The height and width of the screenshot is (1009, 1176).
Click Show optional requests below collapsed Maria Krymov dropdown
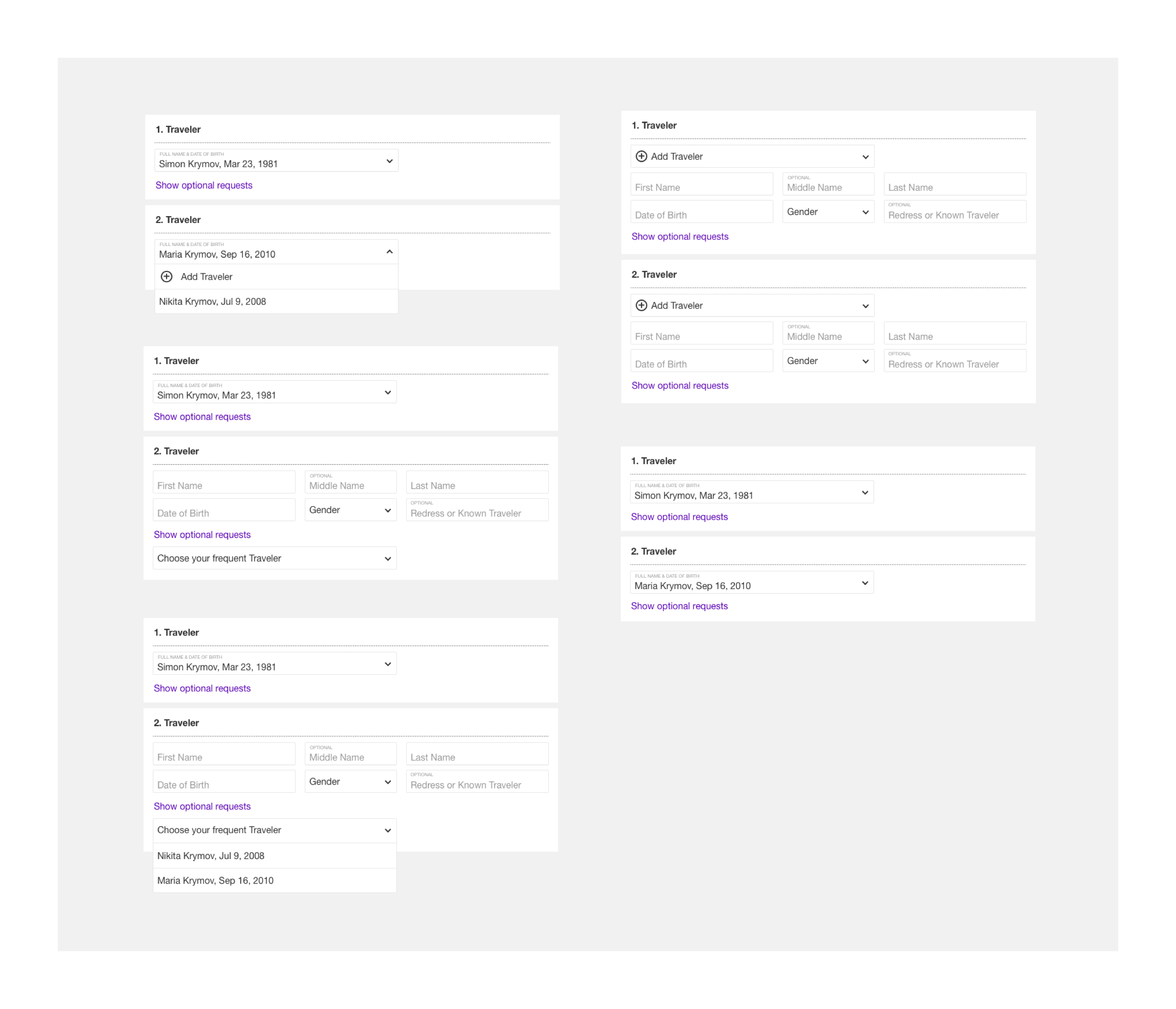pos(679,606)
